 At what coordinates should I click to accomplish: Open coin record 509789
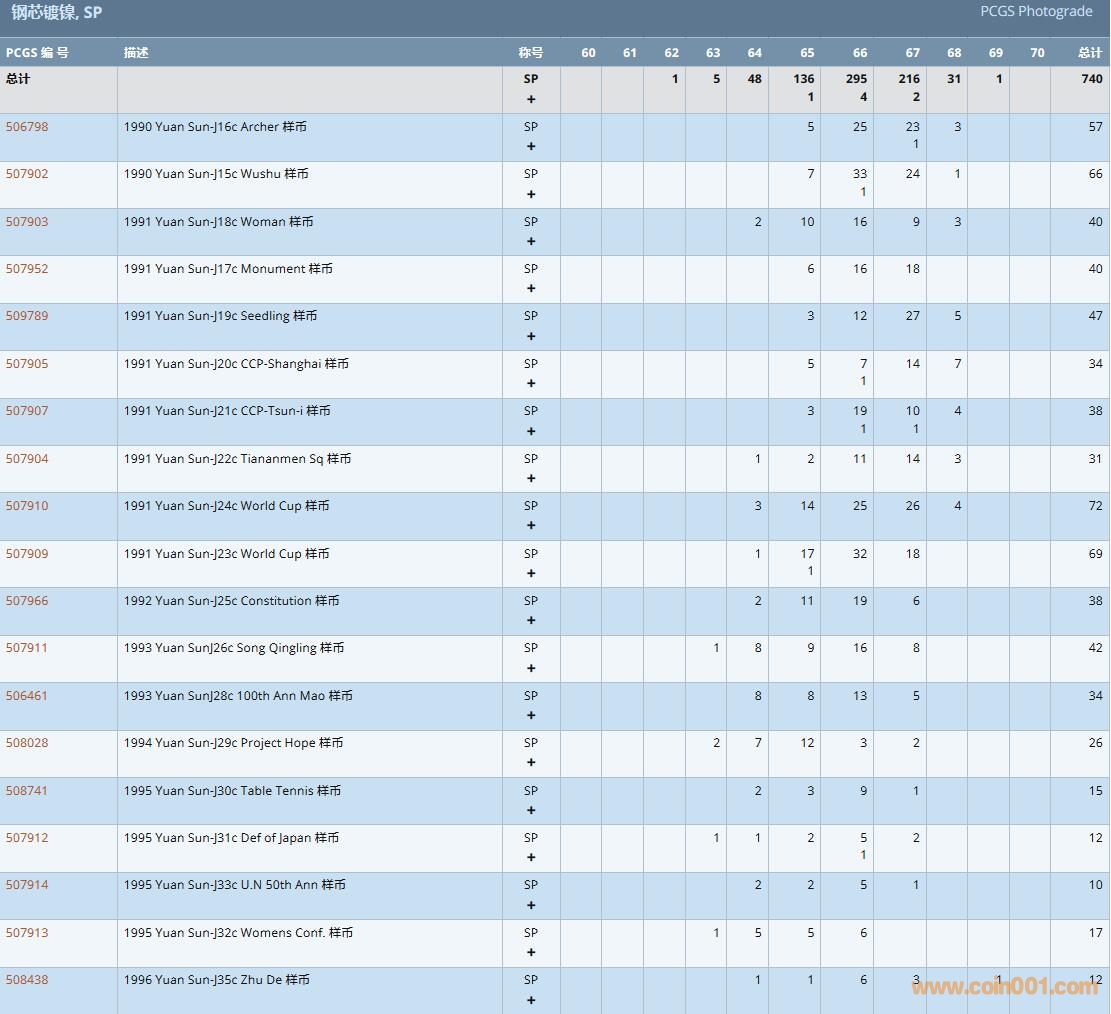[27, 316]
